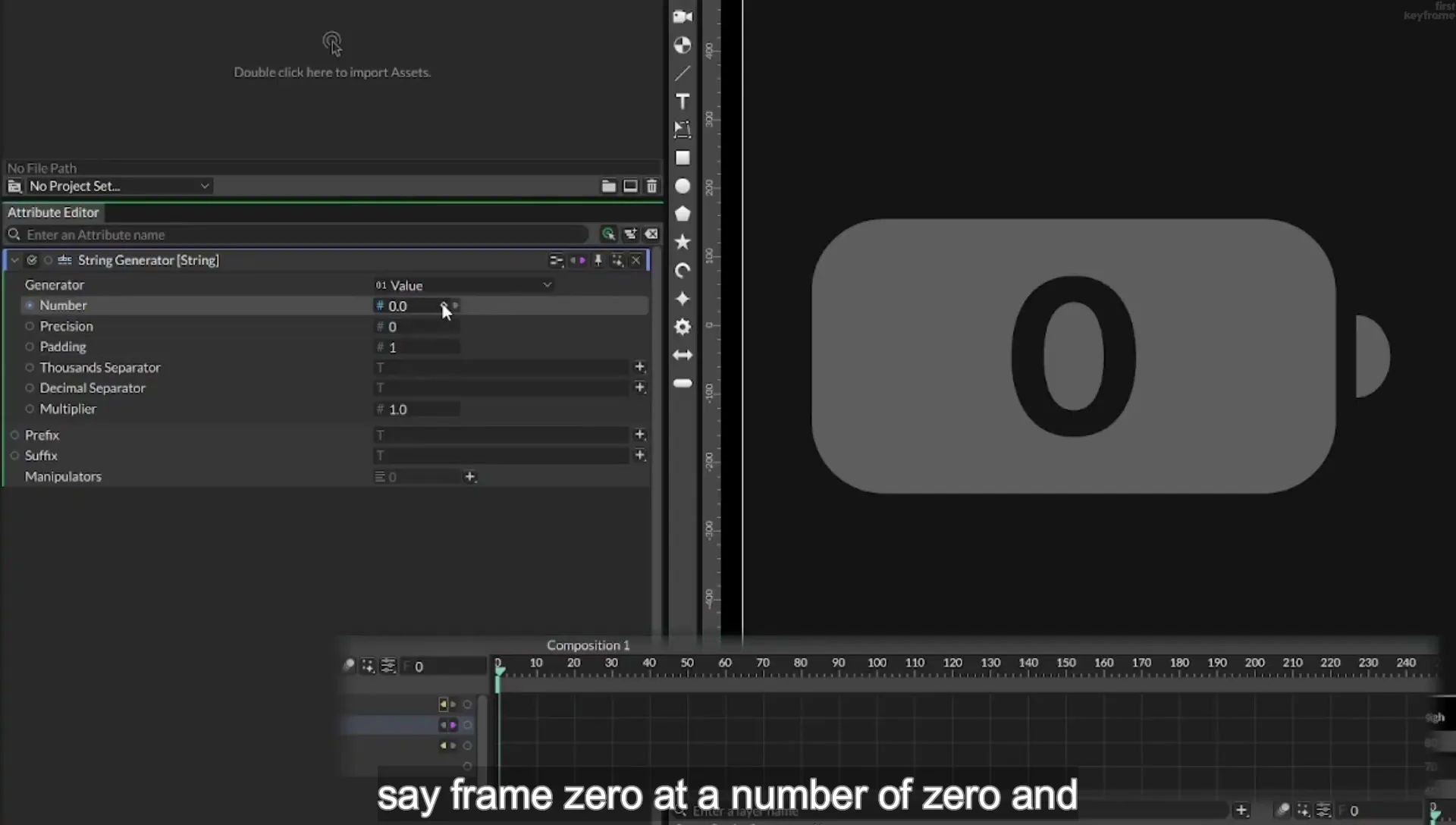This screenshot has height=825, width=1456.
Task: Select the Composition 1 tab
Action: 588,645
